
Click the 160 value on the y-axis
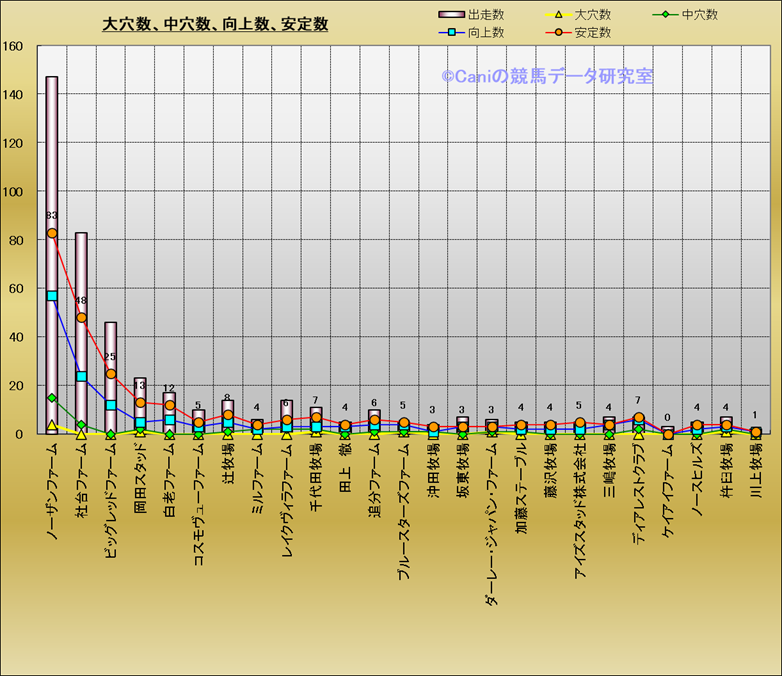13,46
